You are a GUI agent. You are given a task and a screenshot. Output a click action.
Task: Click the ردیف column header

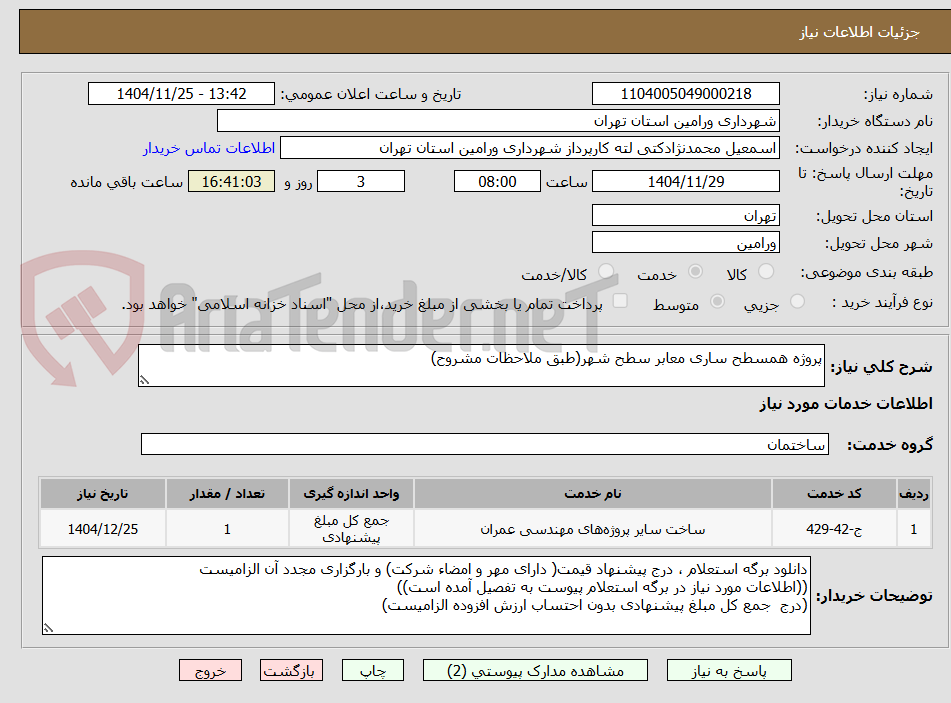click(914, 494)
